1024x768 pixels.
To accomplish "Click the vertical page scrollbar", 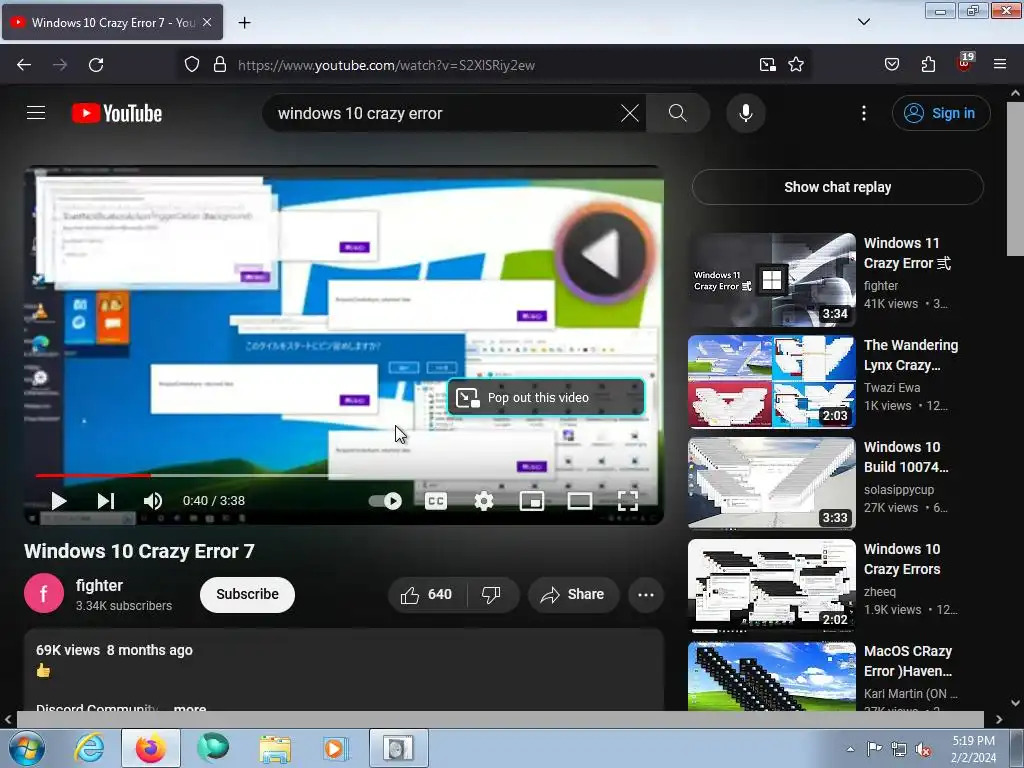I will click(x=1015, y=178).
